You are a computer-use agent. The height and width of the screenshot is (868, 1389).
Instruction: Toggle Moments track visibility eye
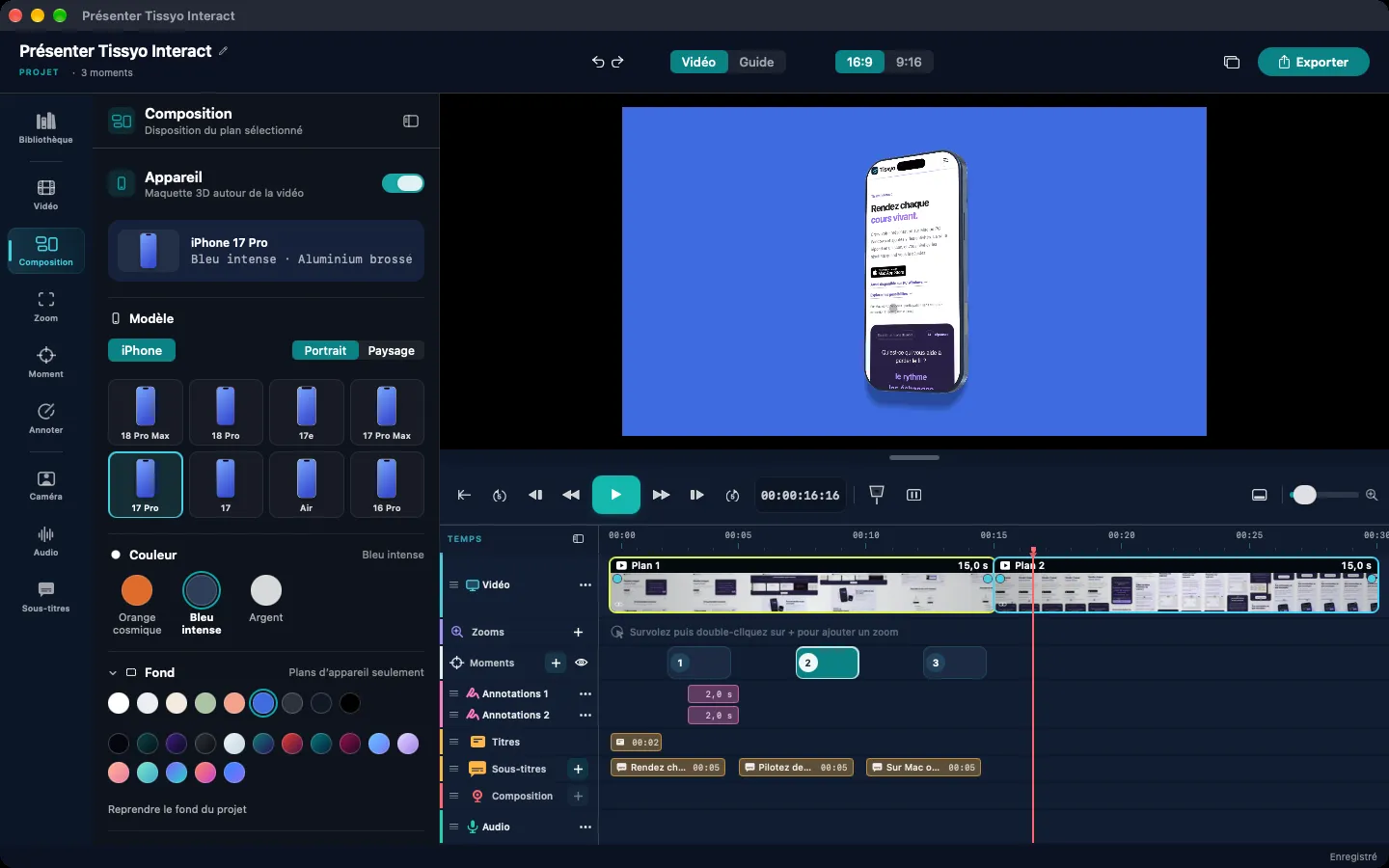click(x=582, y=663)
